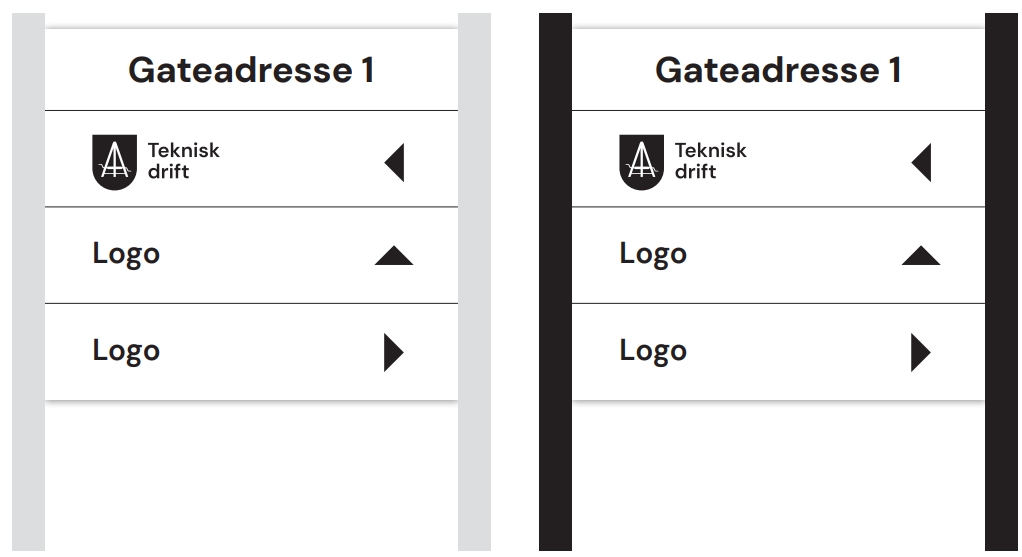Click the middle Logo text on the black sign
The width and height of the screenshot is (1022, 557).
pos(653,254)
